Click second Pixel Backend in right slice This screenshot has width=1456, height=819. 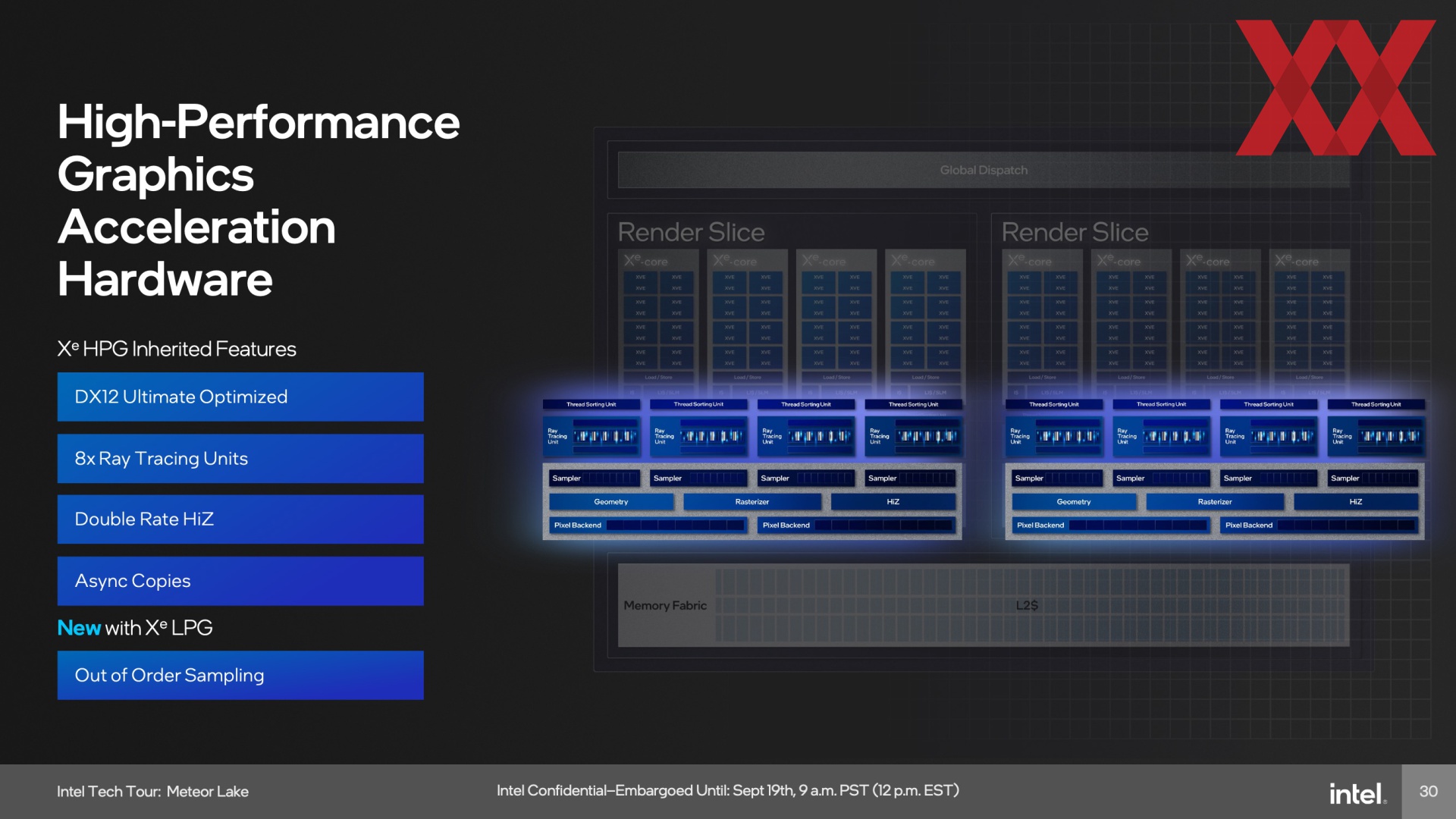[1319, 526]
